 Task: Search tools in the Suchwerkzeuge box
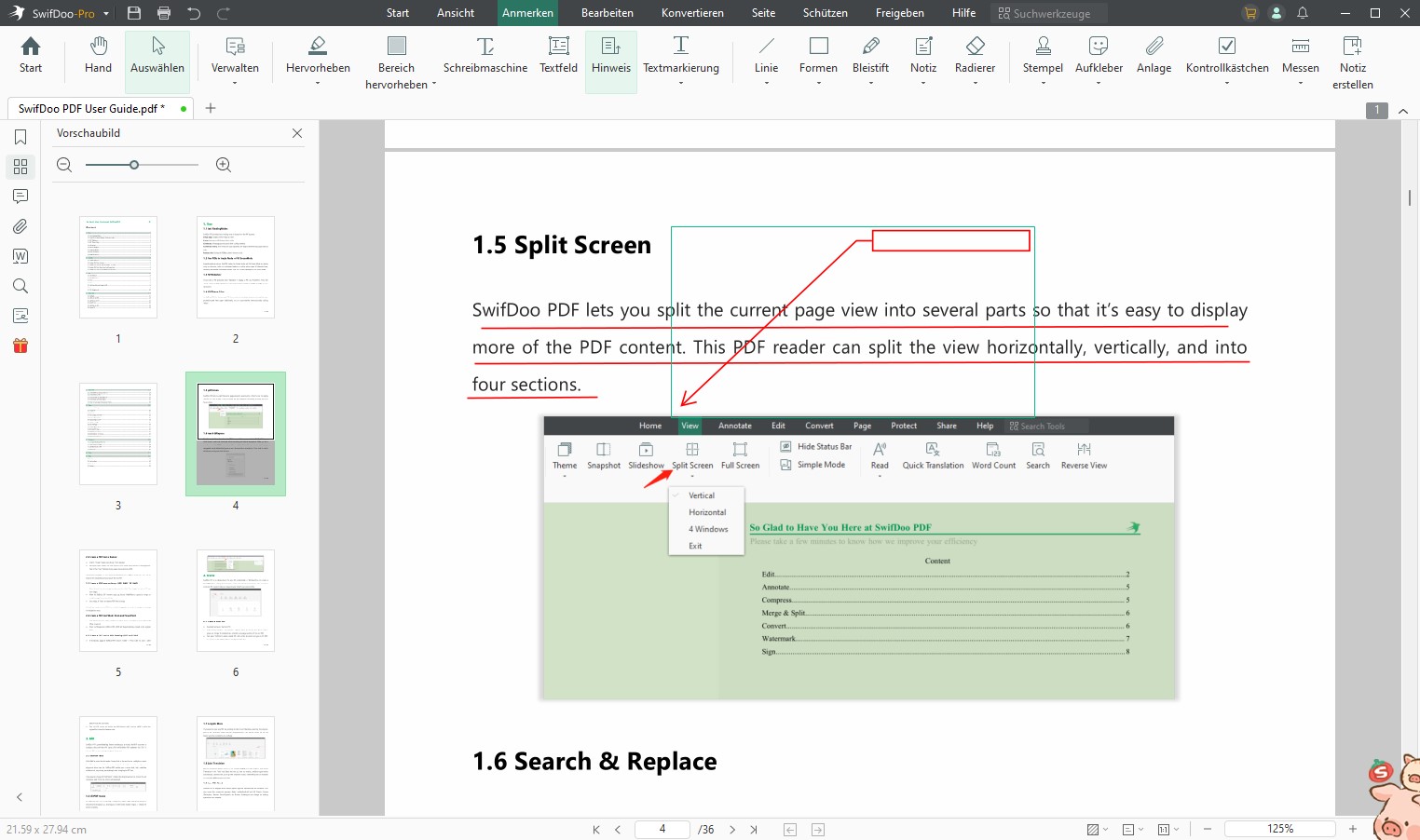[x=1048, y=13]
